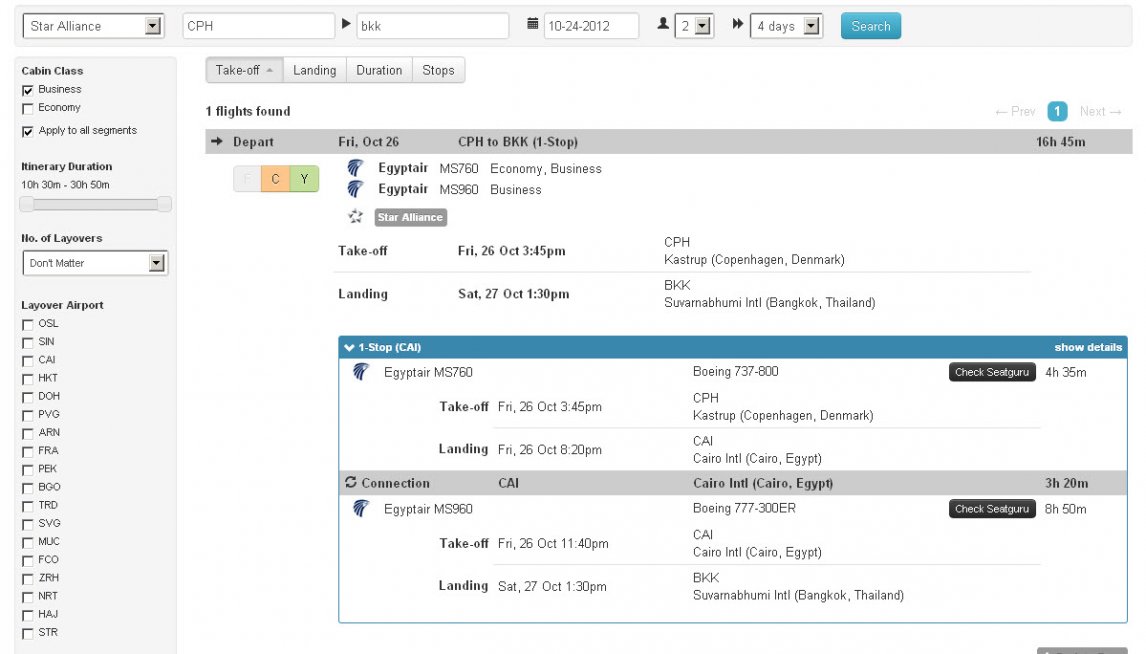This screenshot has height=654, width=1146.
Task: Click the Egyptair logo next to MS760 Economy, Business
Action: pyautogui.click(x=355, y=168)
